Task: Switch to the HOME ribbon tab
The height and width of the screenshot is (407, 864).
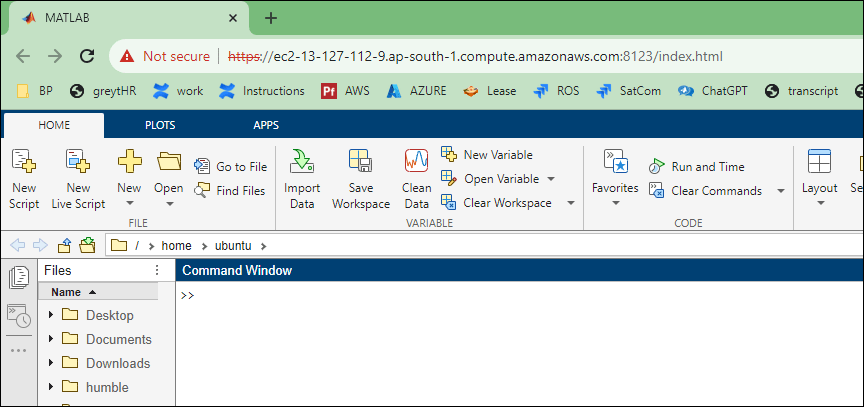Action: (54, 125)
